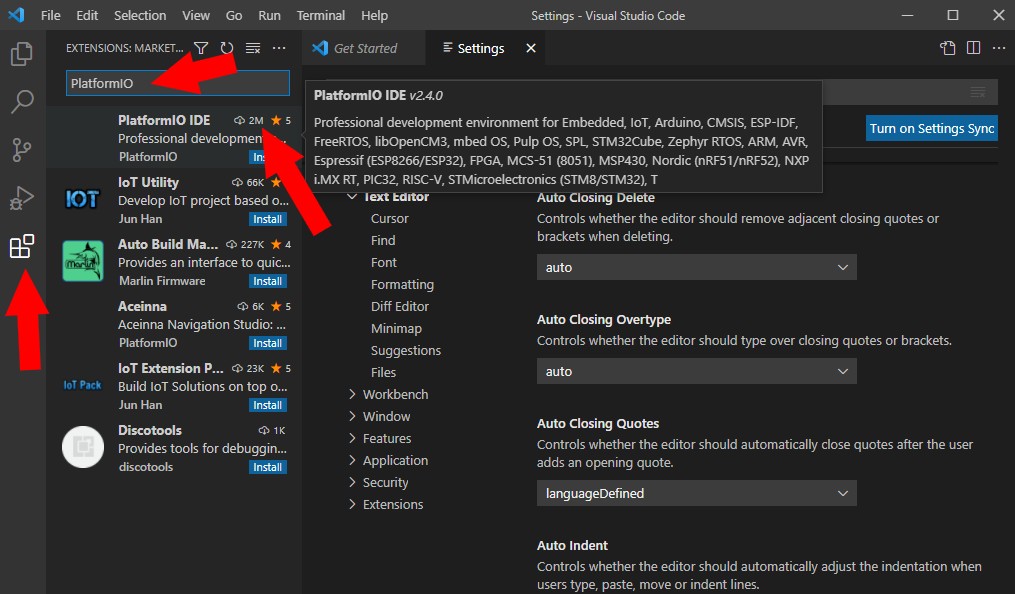
Task: Select Suggestions in settings tree
Action: pos(406,351)
